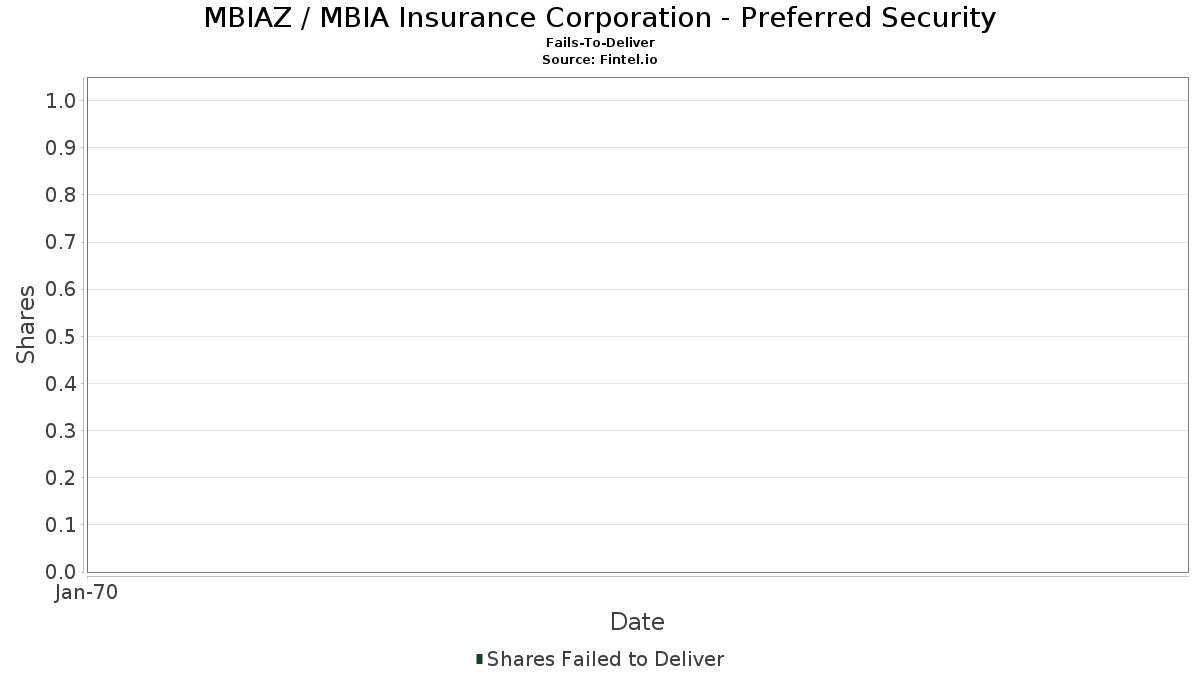Click the 0.0 y-axis tick label
The image size is (1200, 675).
(x=61, y=572)
